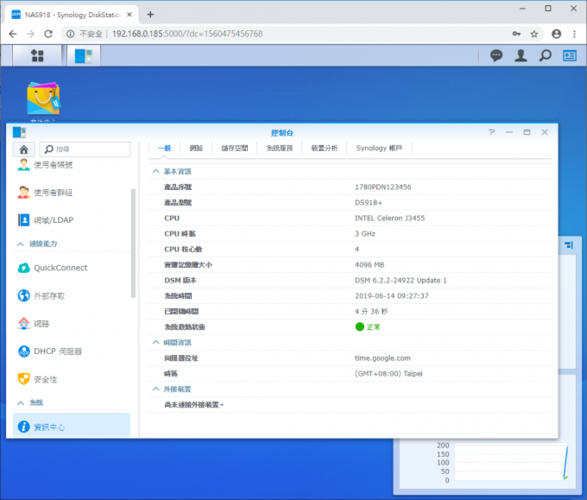Viewport: 587px width, 500px height.
Task: Click the Control Panel home icon
Action: (x=24, y=149)
